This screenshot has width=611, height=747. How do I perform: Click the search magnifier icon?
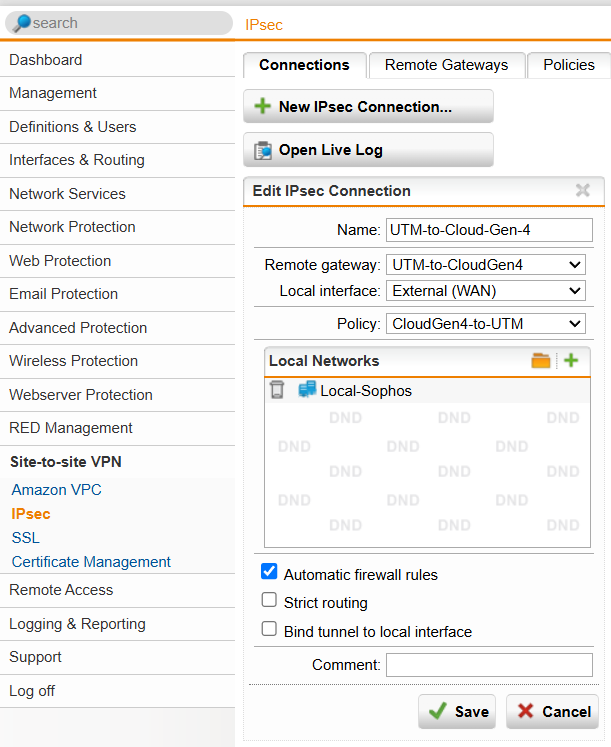click(x=21, y=23)
